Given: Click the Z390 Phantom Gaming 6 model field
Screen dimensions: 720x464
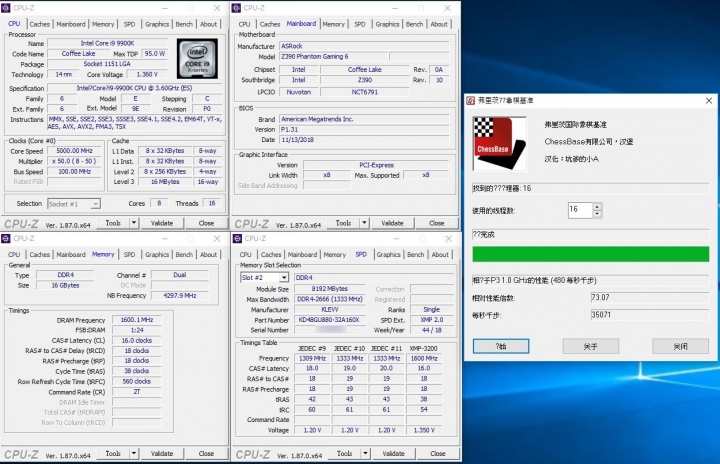Looking at the screenshot, I should tap(334, 57).
